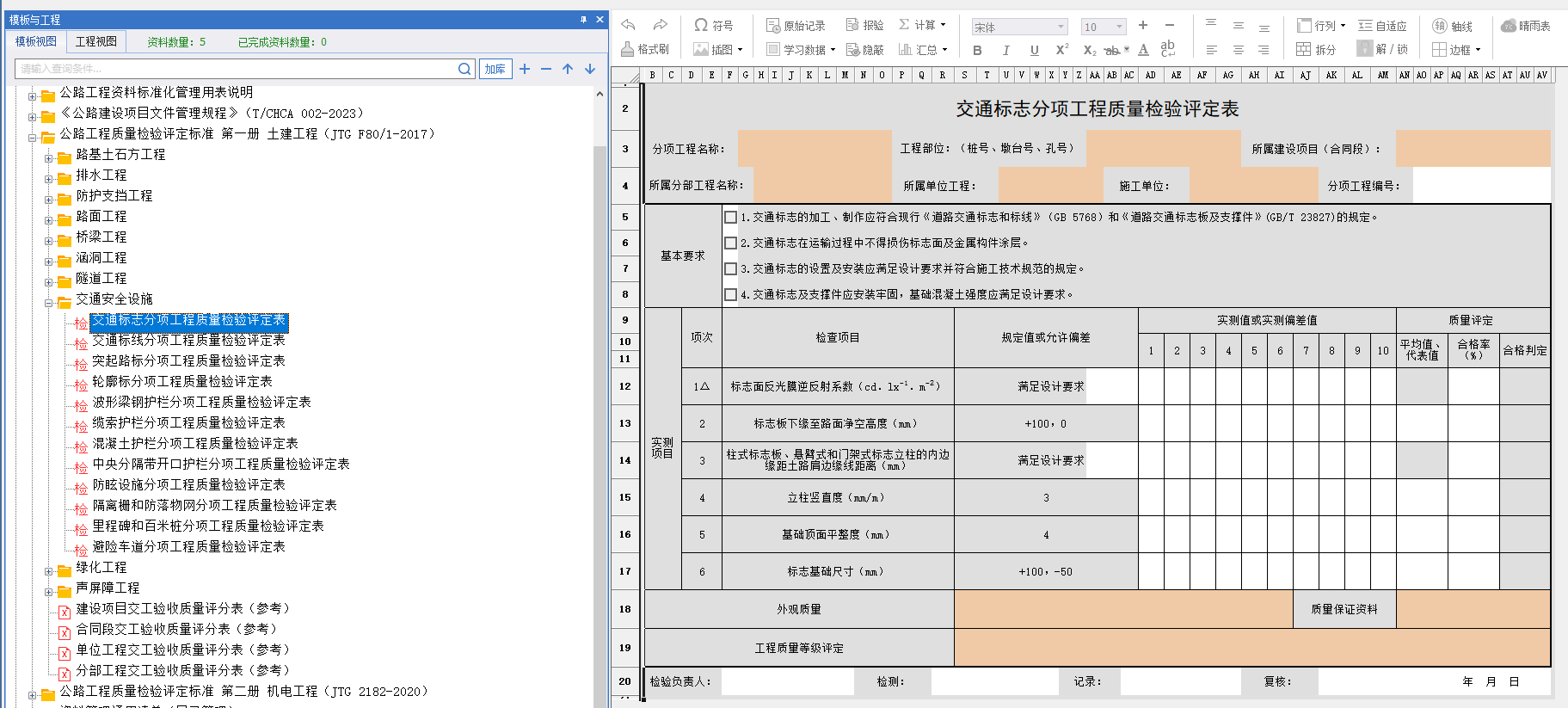Tick the checkbox for requirement 4
Image resolution: width=1568 pixels, height=708 pixels.
click(731, 295)
